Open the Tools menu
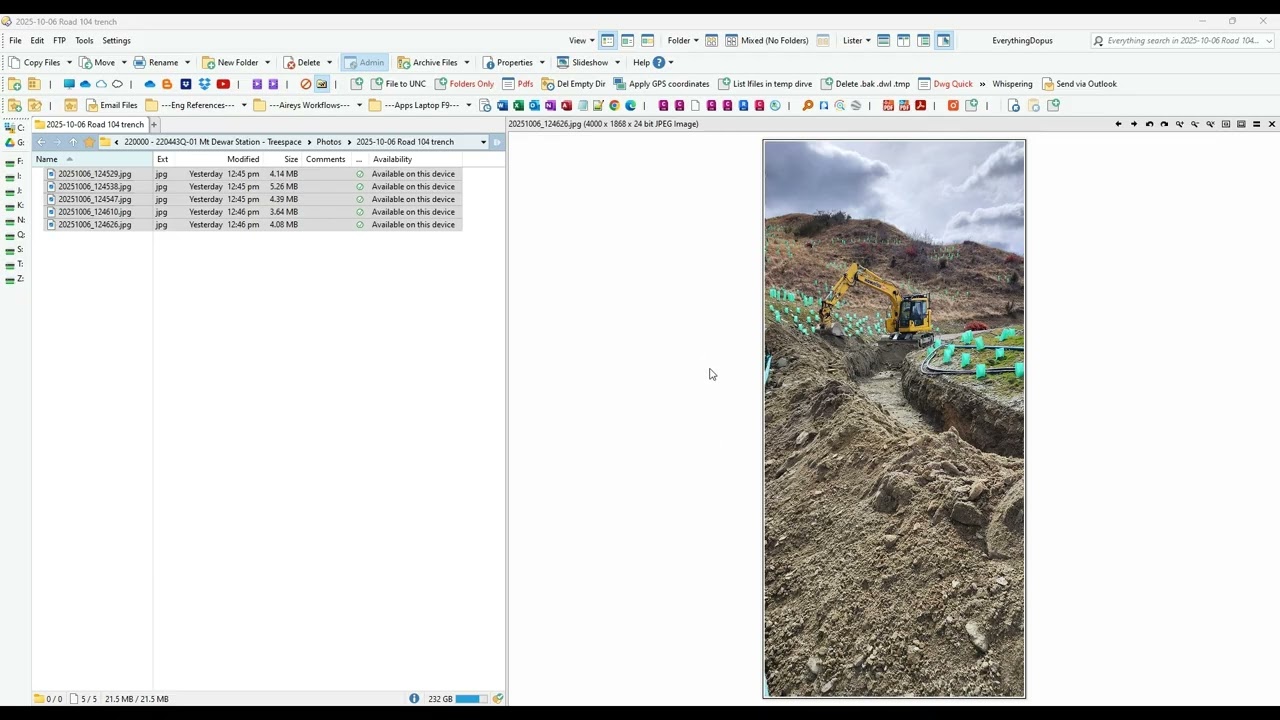Viewport: 1280px width, 720px height. click(84, 41)
